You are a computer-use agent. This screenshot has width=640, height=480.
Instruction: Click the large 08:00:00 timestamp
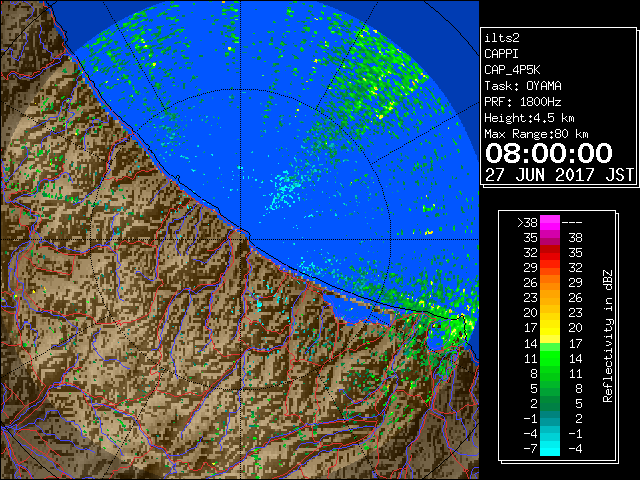coord(549,153)
